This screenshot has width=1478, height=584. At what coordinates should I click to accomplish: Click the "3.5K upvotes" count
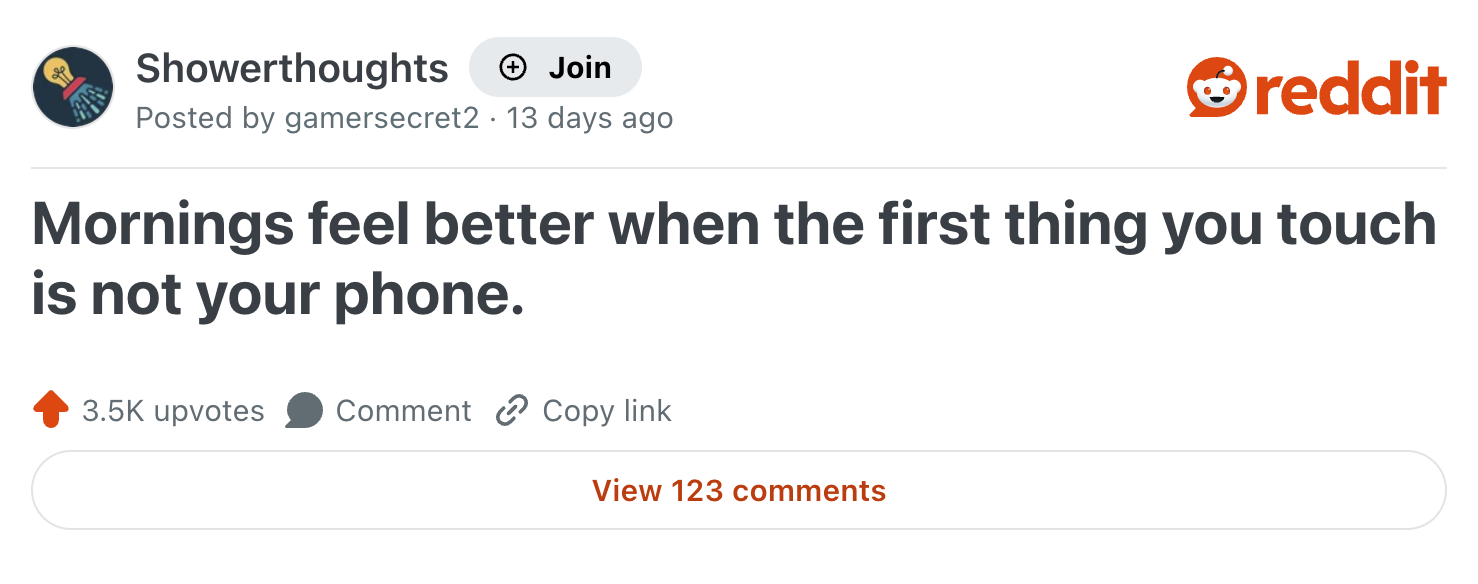(x=173, y=411)
